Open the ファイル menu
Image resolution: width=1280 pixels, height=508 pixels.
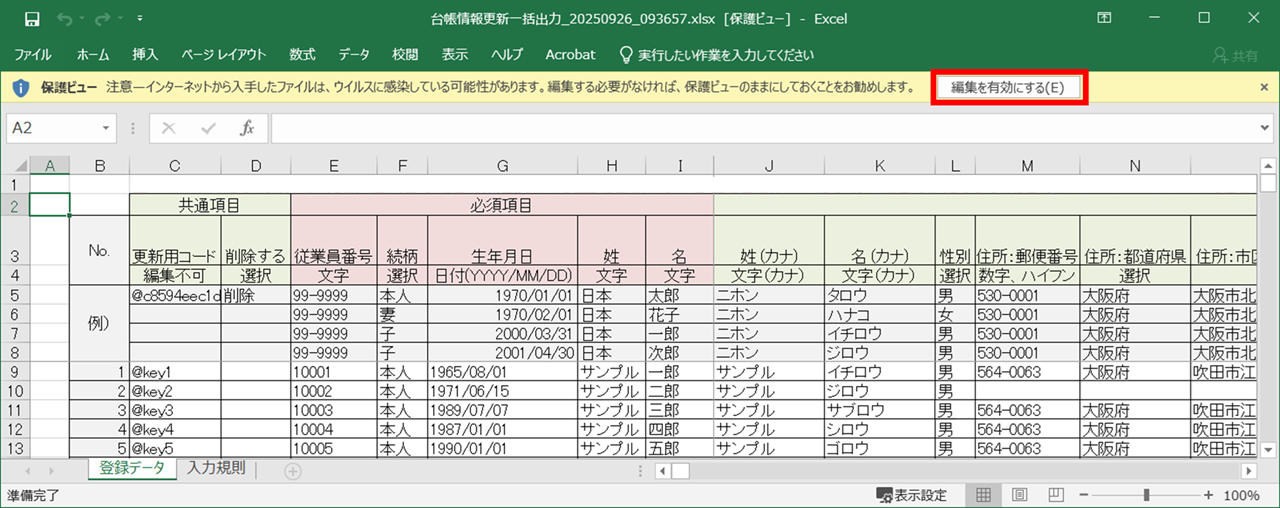coord(33,55)
